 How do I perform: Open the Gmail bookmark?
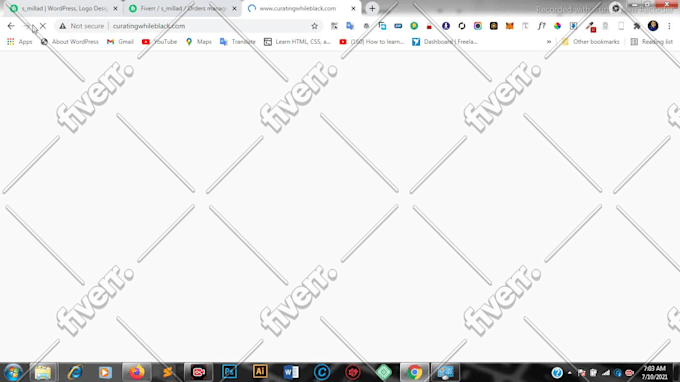[120, 42]
